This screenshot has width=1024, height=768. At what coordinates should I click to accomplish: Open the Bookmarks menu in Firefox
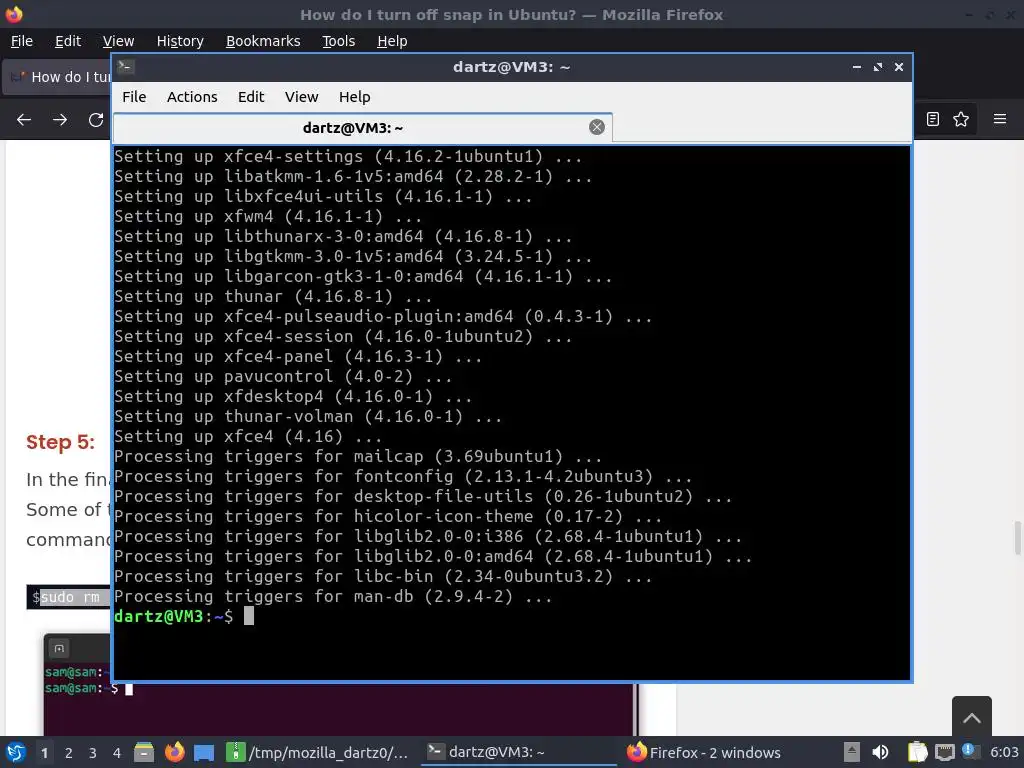(x=263, y=41)
